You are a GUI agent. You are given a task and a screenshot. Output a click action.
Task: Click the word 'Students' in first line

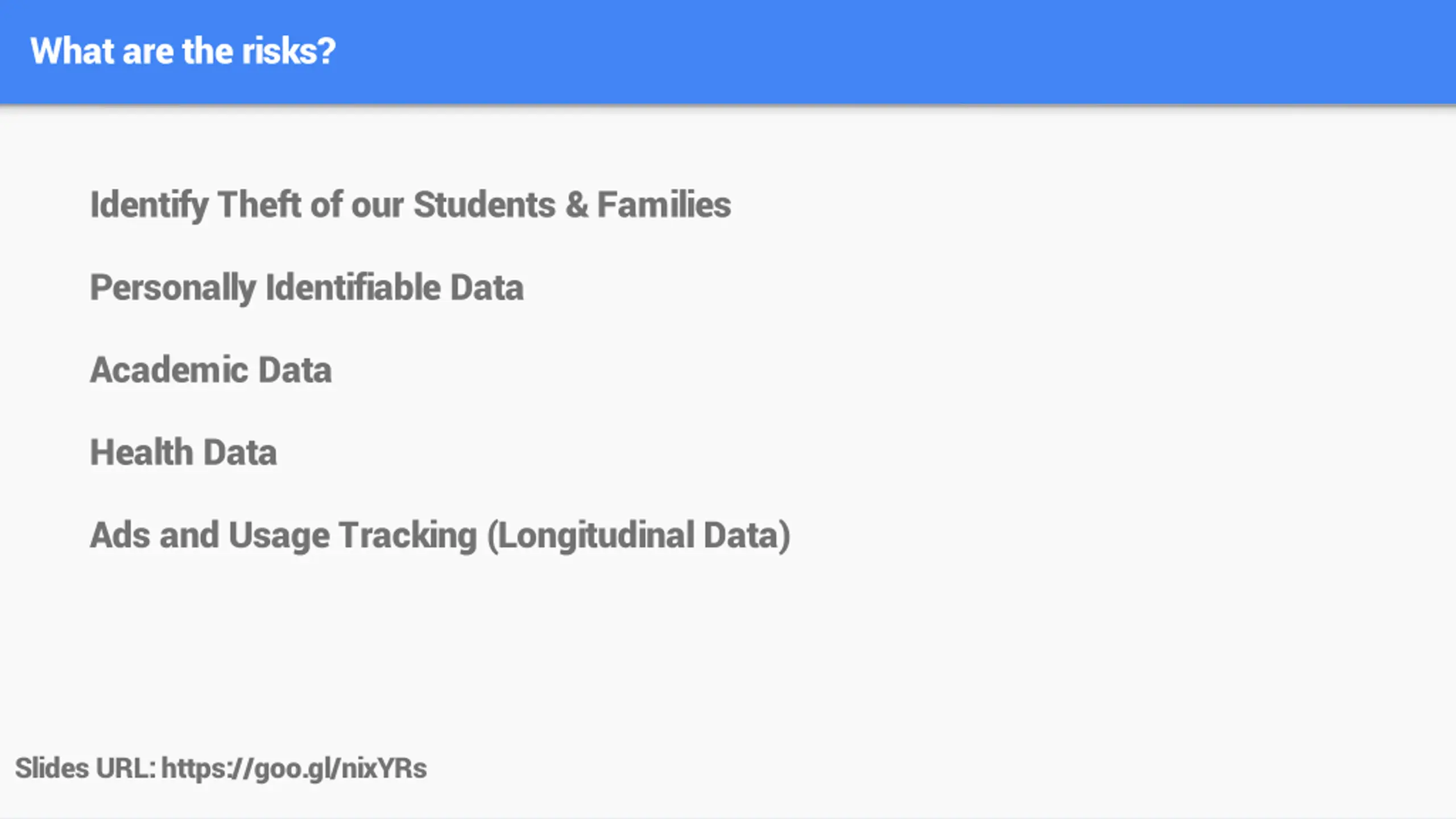coord(485,205)
